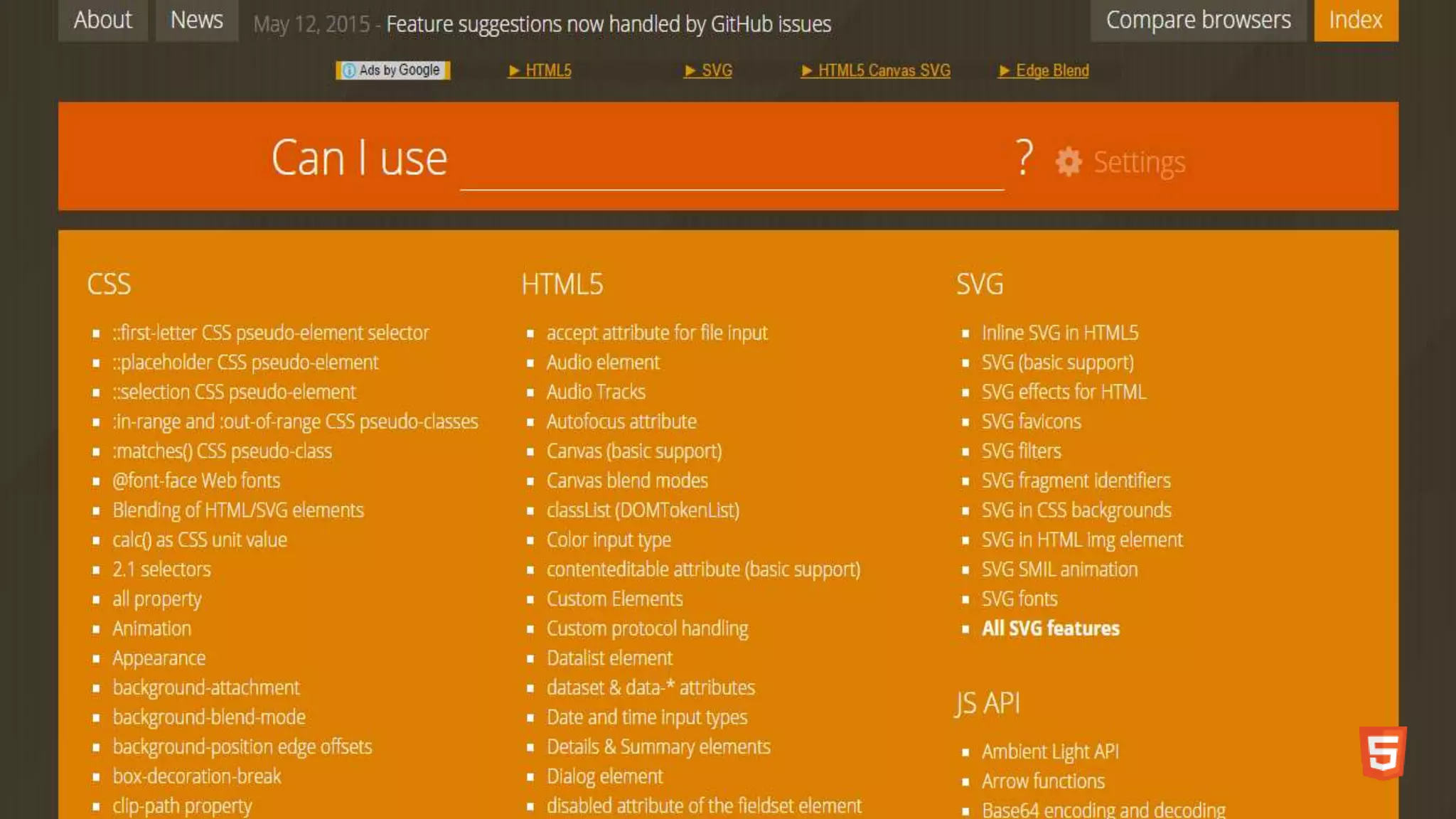Open the Compare browsers page
Image resolution: width=1456 pixels, height=819 pixels.
point(1198,20)
